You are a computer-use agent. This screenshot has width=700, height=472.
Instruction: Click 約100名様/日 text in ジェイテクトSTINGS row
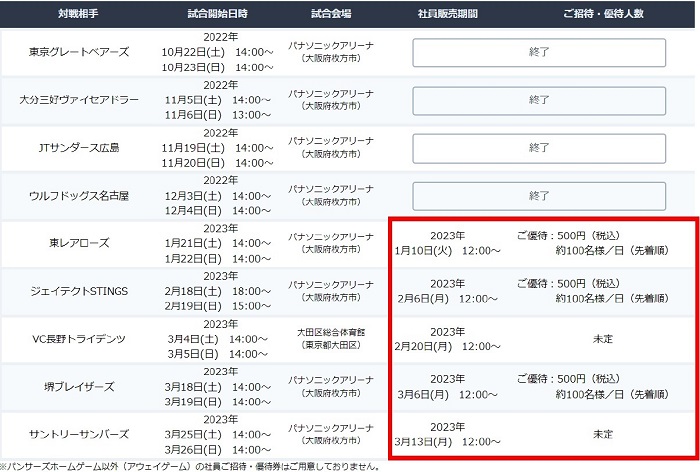pos(589,298)
